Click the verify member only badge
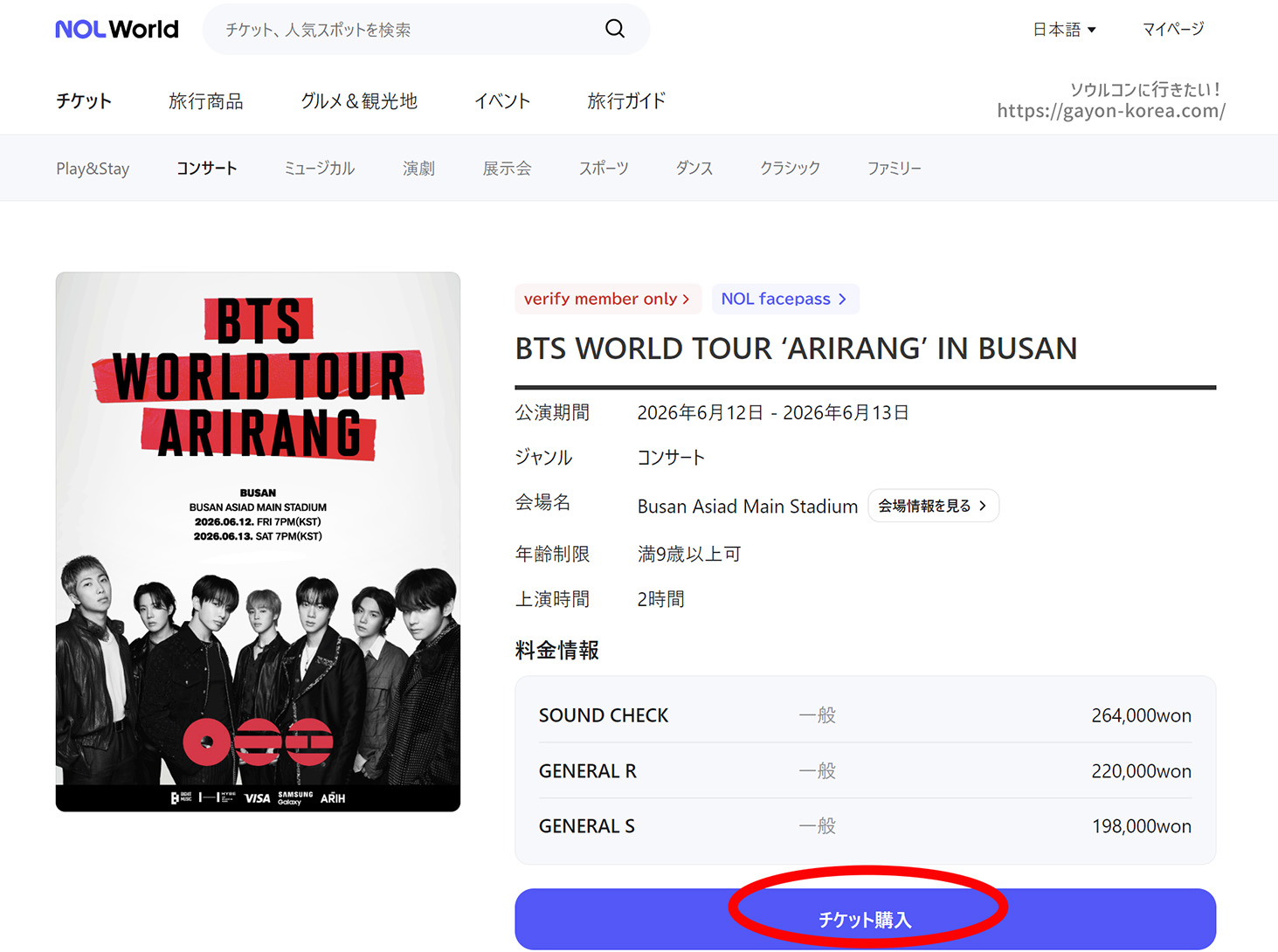Image resolution: width=1278 pixels, height=952 pixels. [608, 299]
